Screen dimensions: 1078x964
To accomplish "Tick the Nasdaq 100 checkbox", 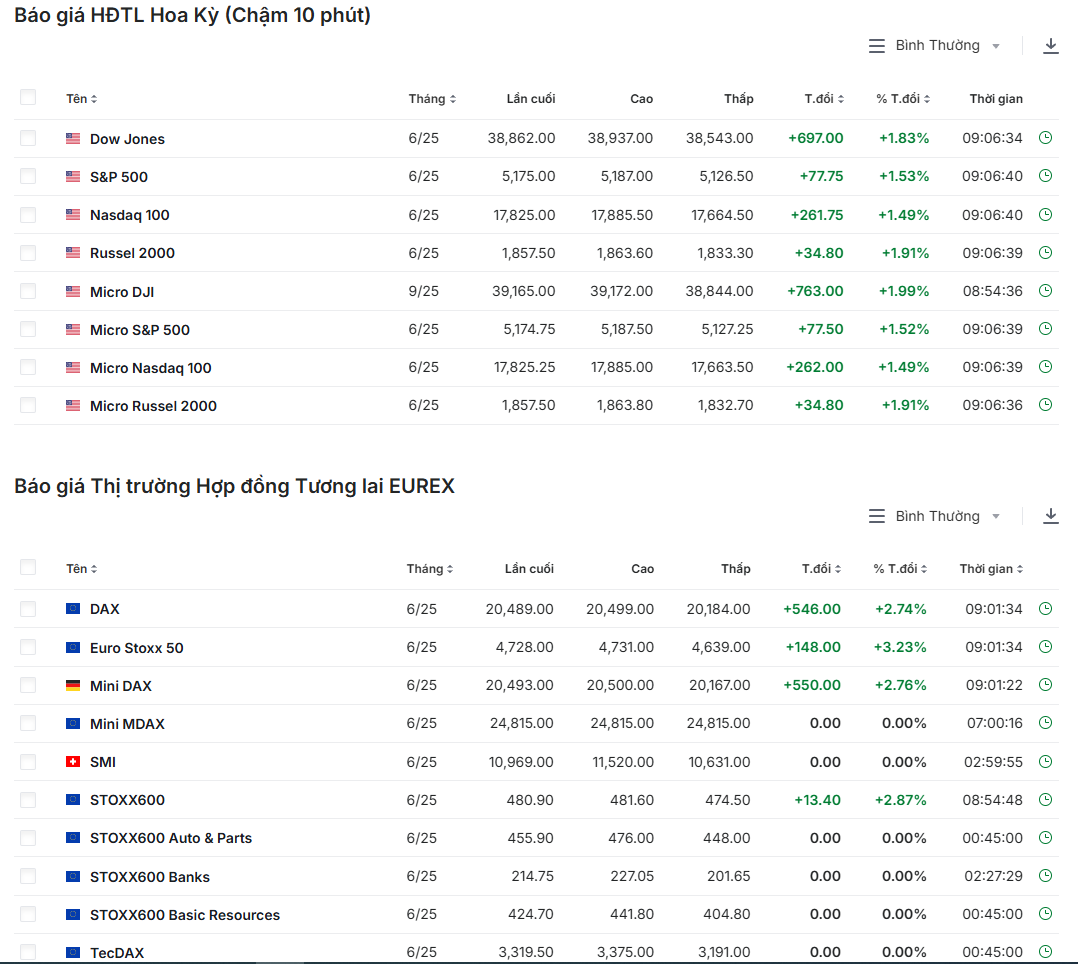I will (28, 215).
